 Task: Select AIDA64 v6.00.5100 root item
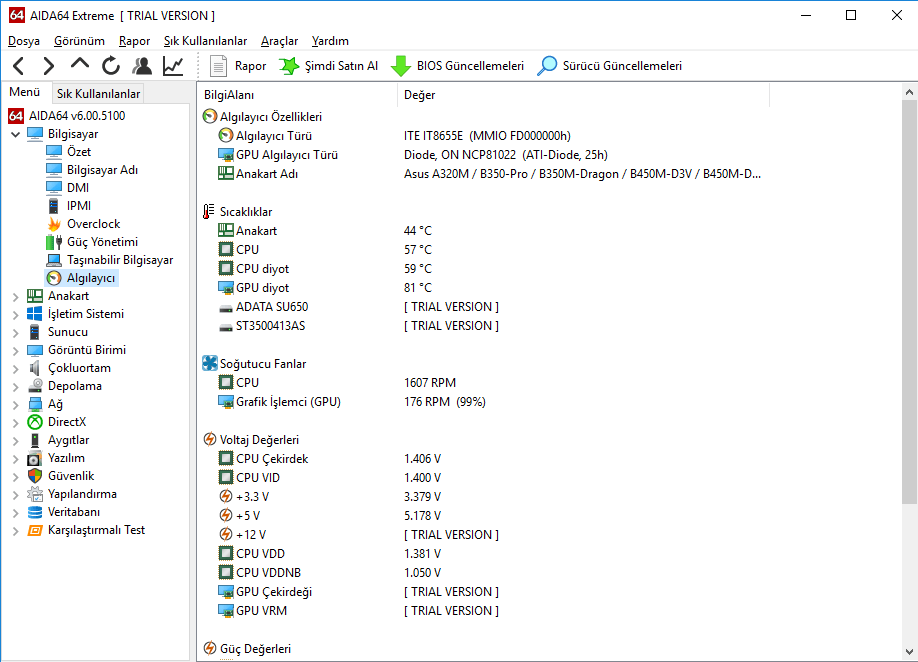[67, 116]
